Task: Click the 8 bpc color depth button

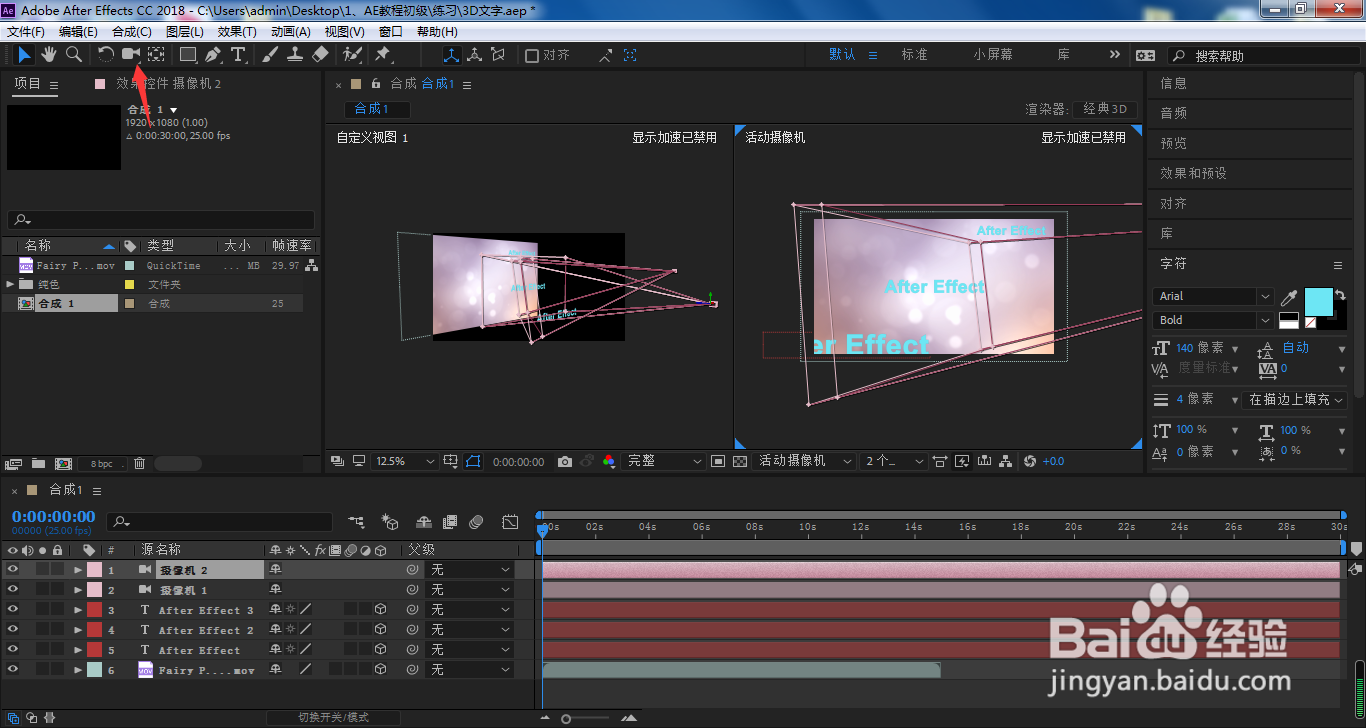Action: coord(102,464)
